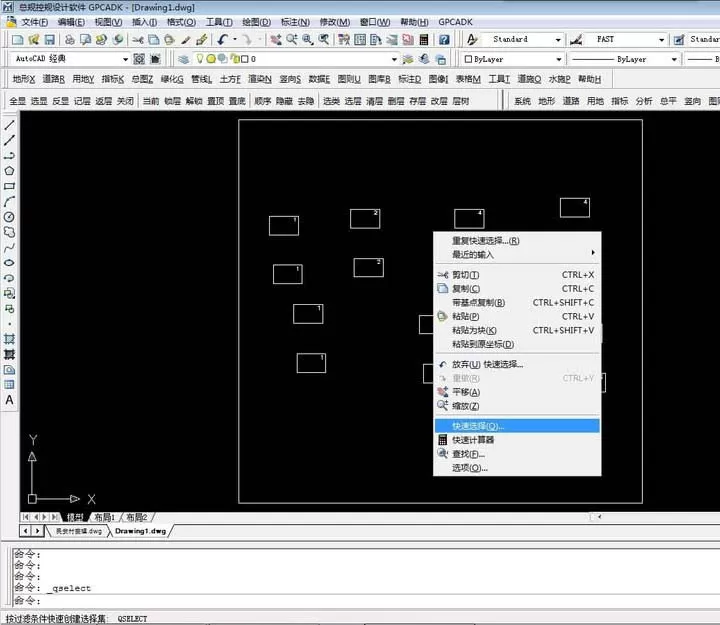Click the Dimension Style icon beside FAST
Screen dimensions: 720x625
tap(576, 40)
